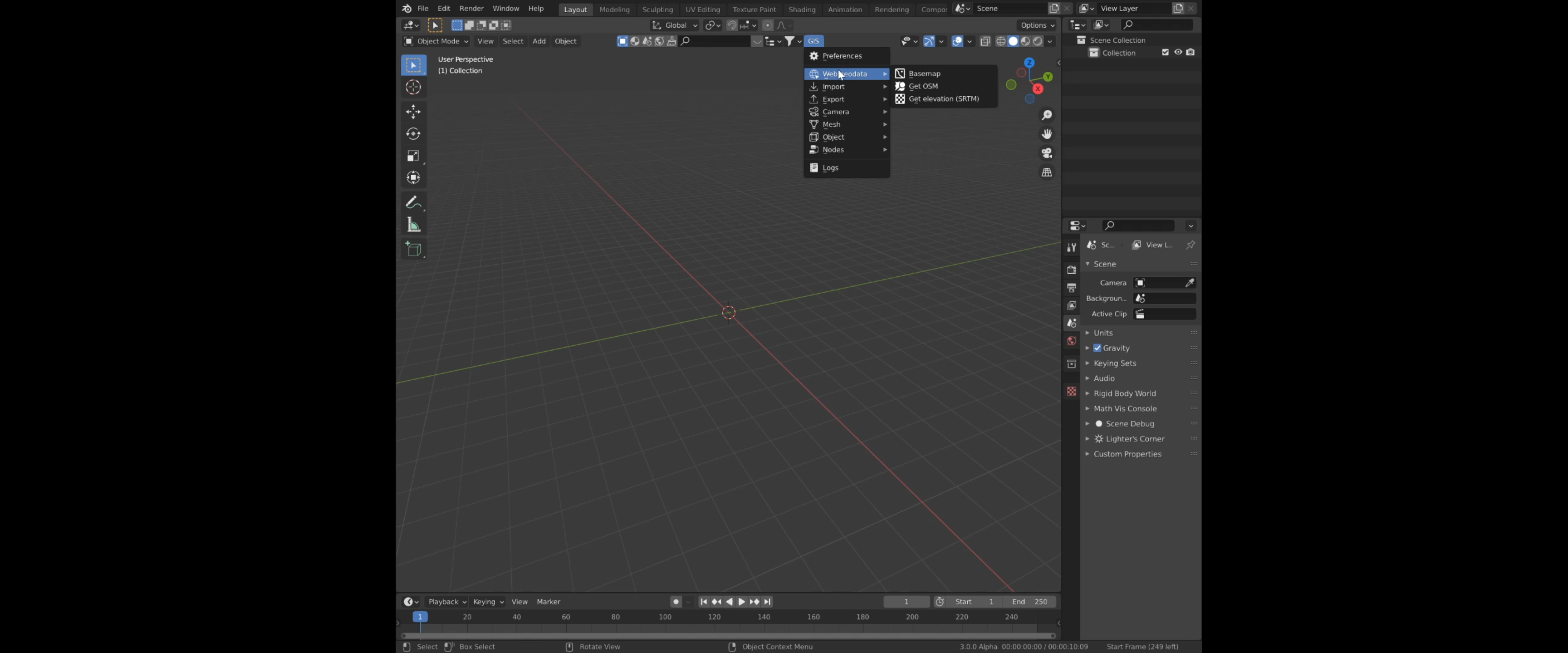This screenshot has width=1568, height=653.
Task: Select the Measure tool
Action: coord(413,225)
